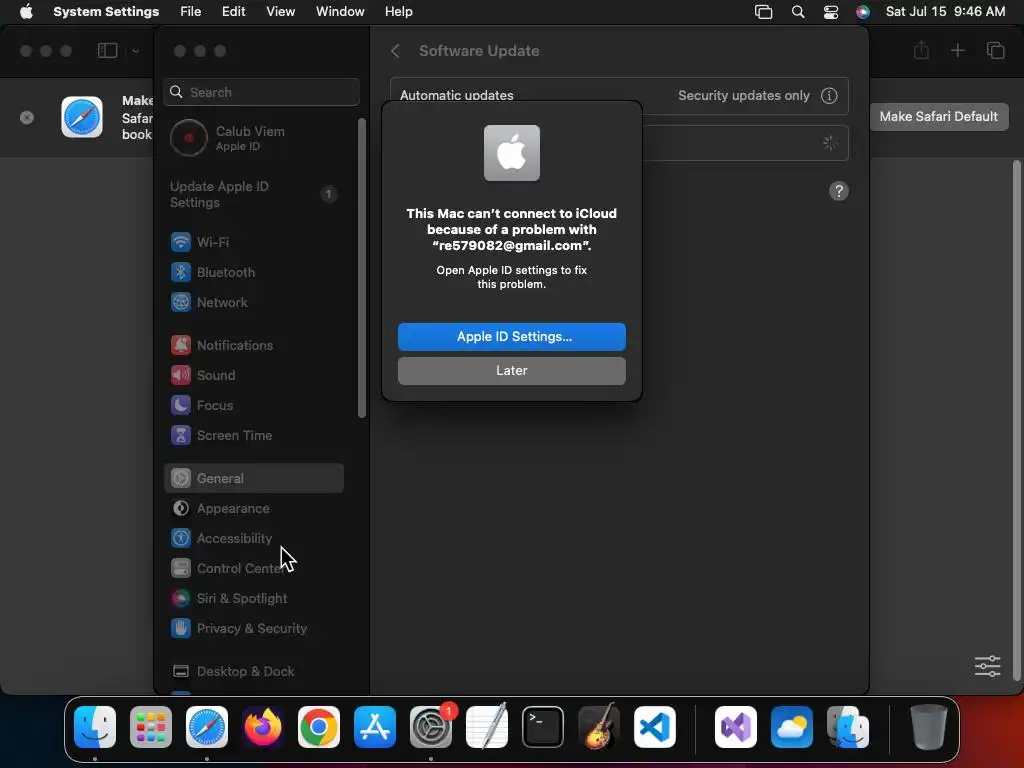Click Security updates only value
Viewport: 1024px width, 768px height.
(x=743, y=95)
